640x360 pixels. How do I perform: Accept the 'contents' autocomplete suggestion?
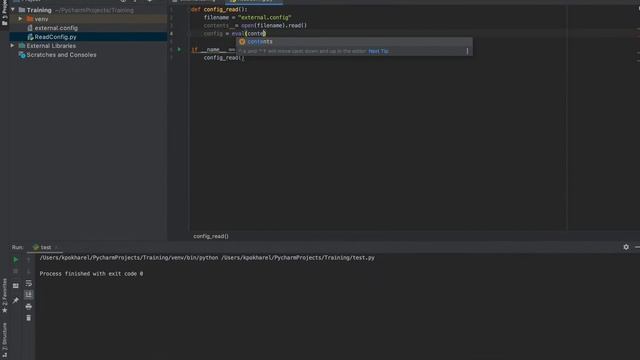point(354,42)
